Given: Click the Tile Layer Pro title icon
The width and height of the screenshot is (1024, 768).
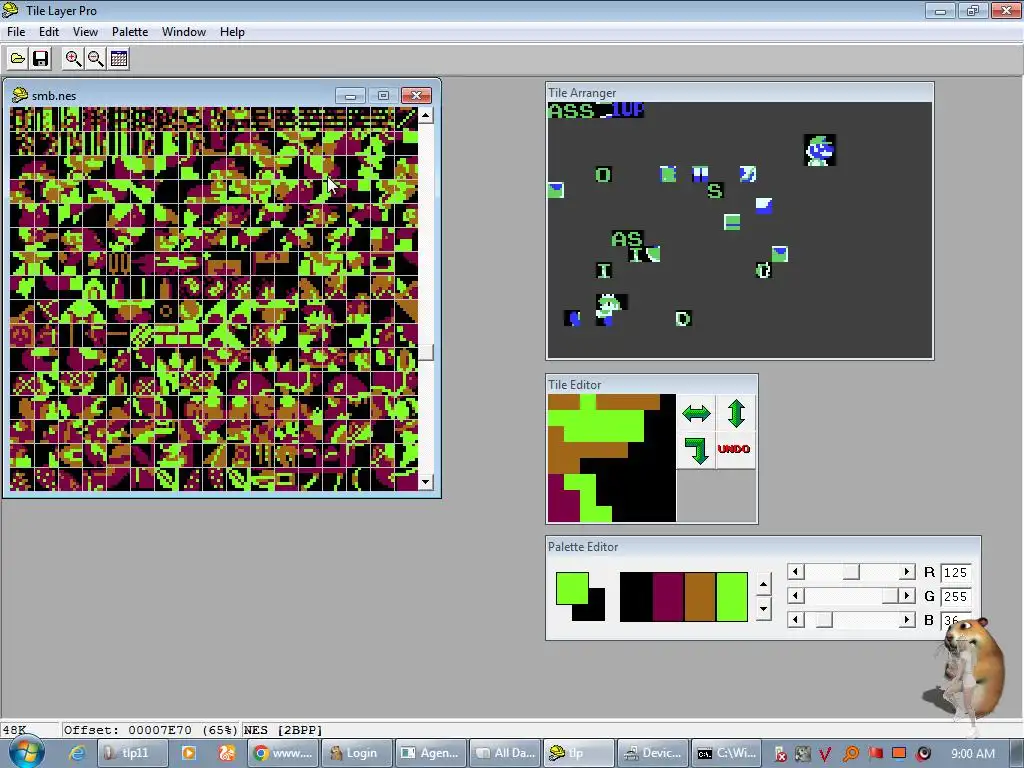Looking at the screenshot, I should 10,10.
